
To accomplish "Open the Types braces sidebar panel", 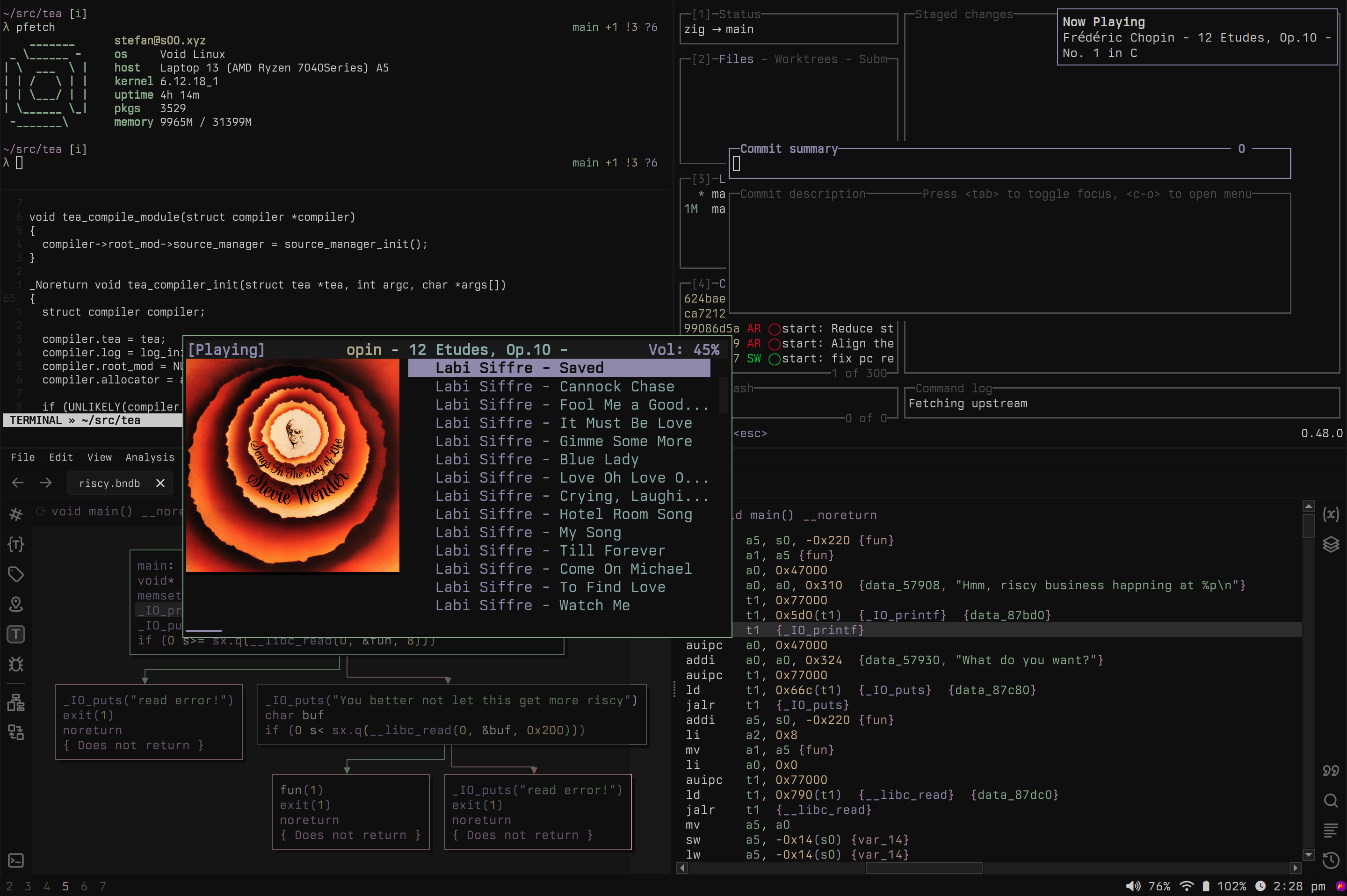I will click(x=16, y=544).
